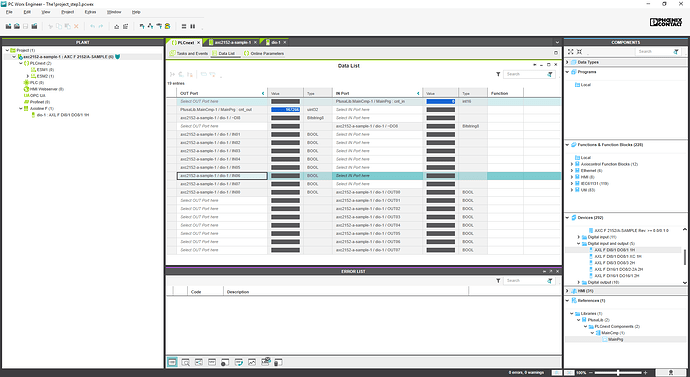Collapse the Axioline F (1) tree node
The image size is (690, 377).
20,108
